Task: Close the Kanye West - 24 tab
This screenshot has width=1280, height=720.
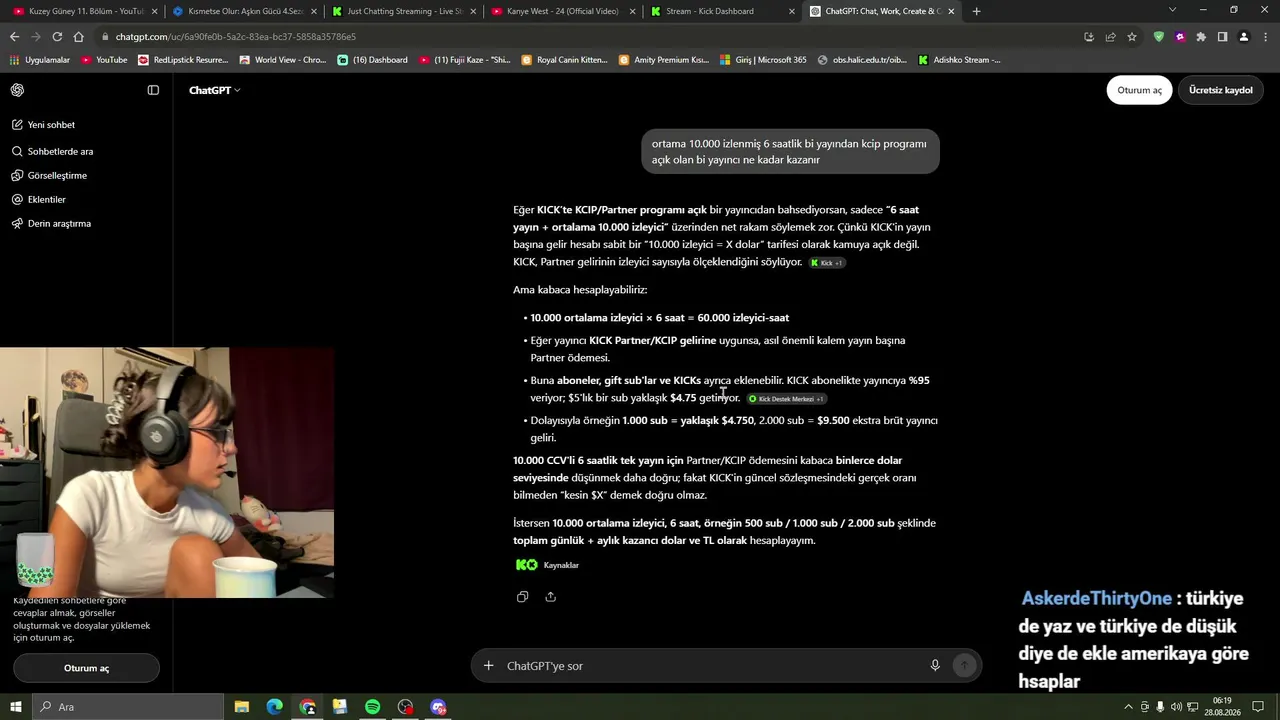Action: (x=632, y=11)
